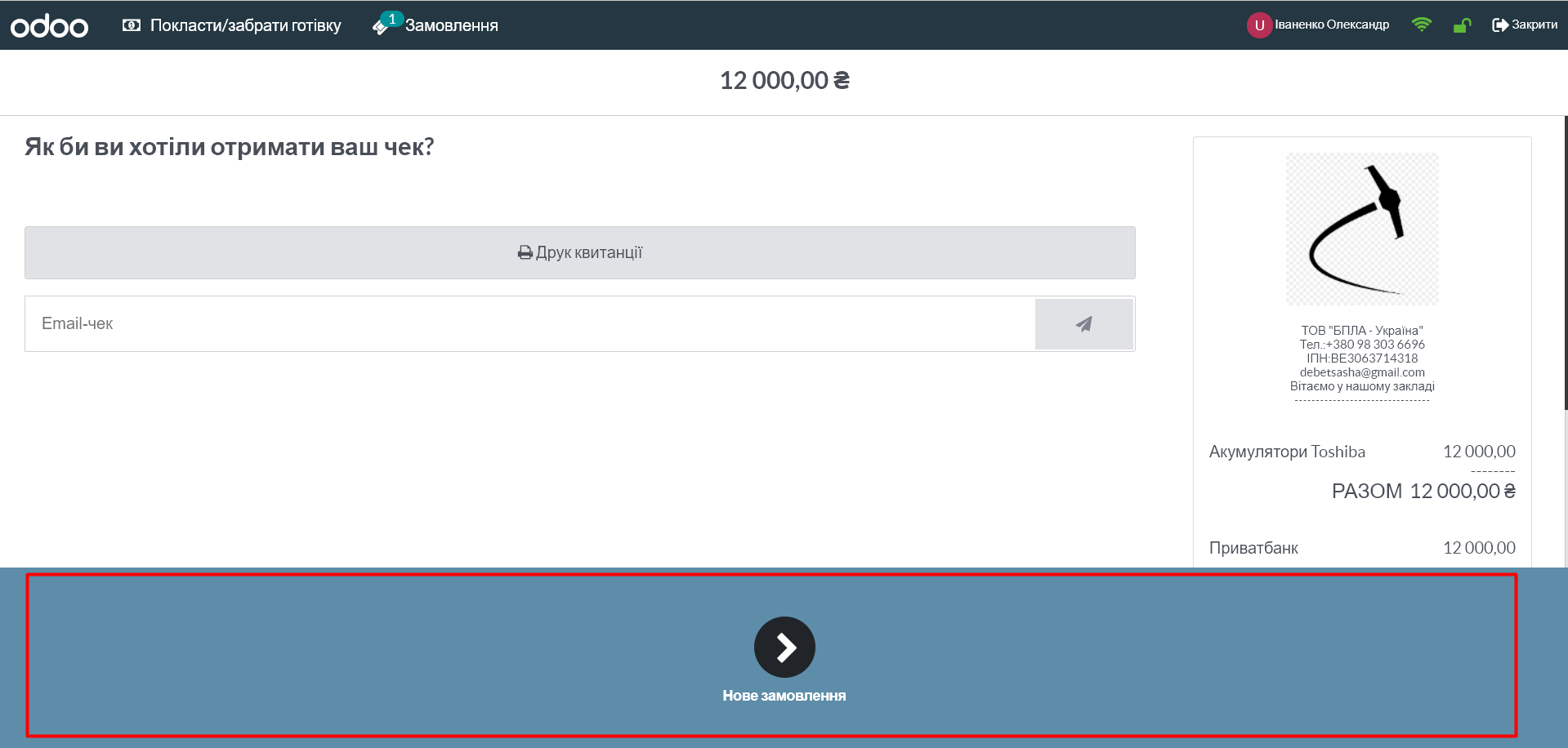Click the orders ticket icon

[380, 27]
